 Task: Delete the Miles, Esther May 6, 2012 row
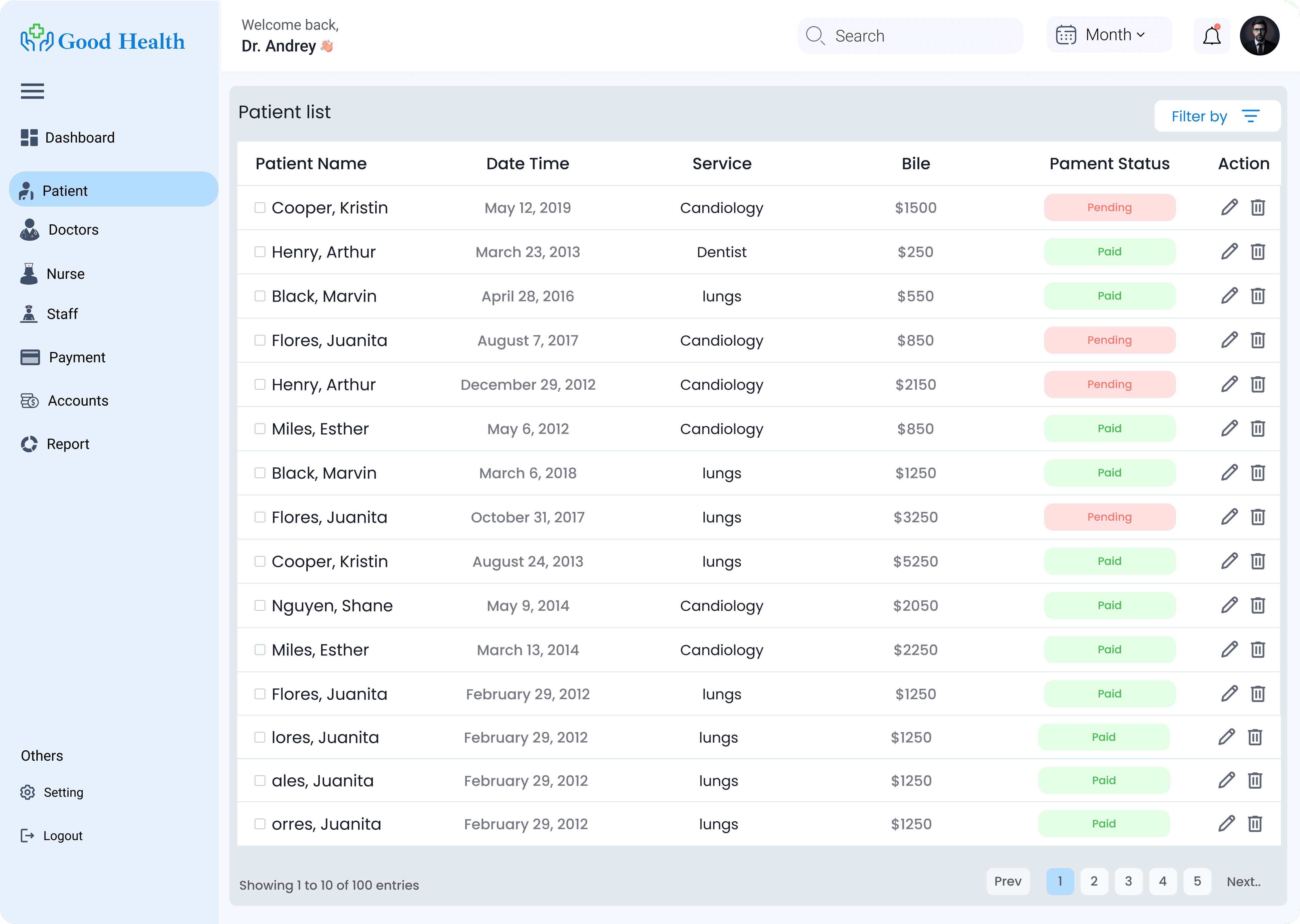[x=1258, y=428]
